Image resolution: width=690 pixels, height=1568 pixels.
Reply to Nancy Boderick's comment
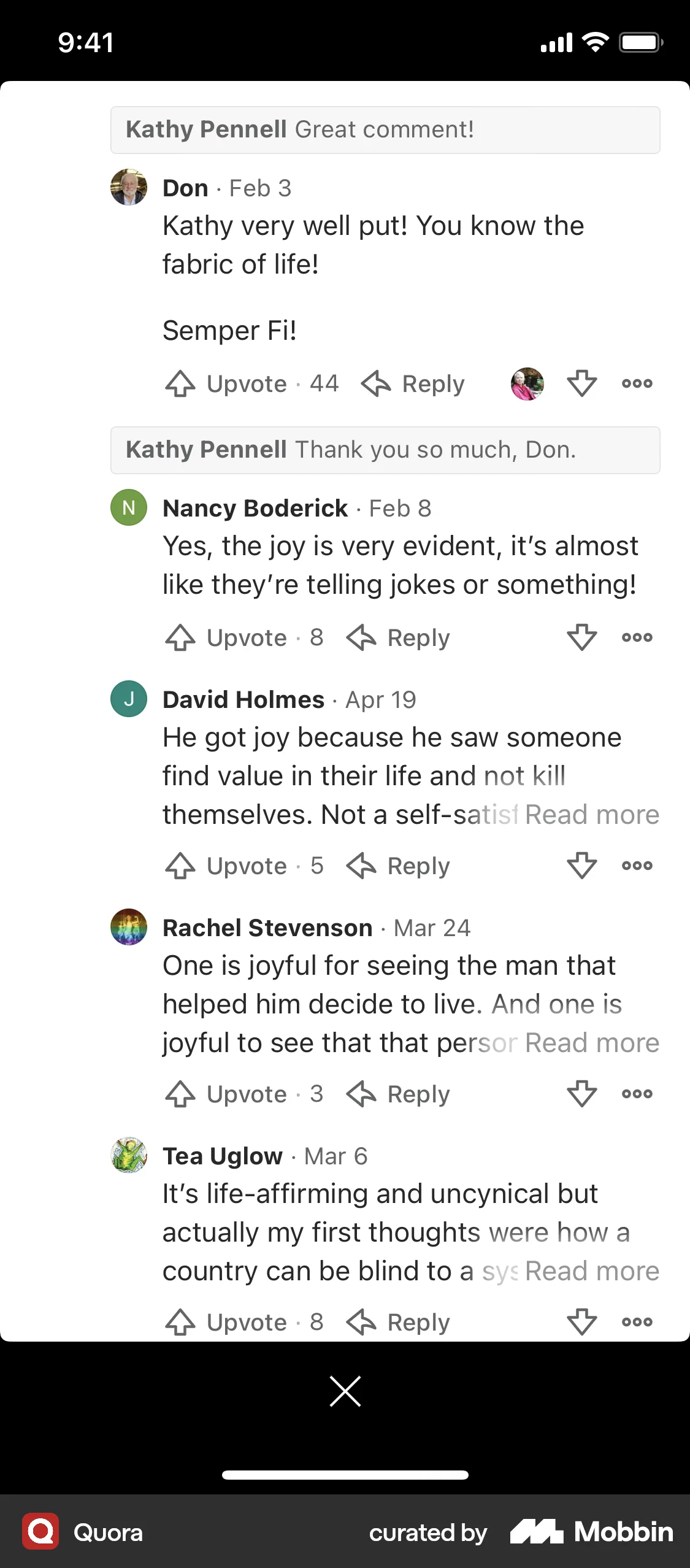click(x=399, y=637)
